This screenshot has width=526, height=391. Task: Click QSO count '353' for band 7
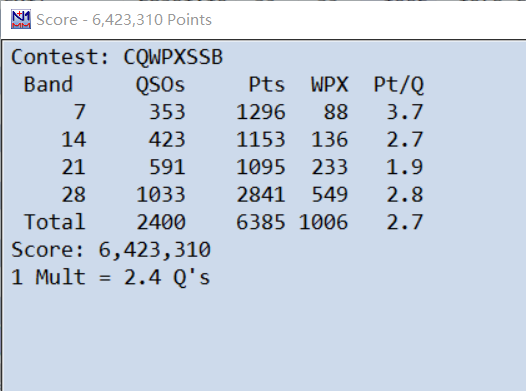(167, 112)
